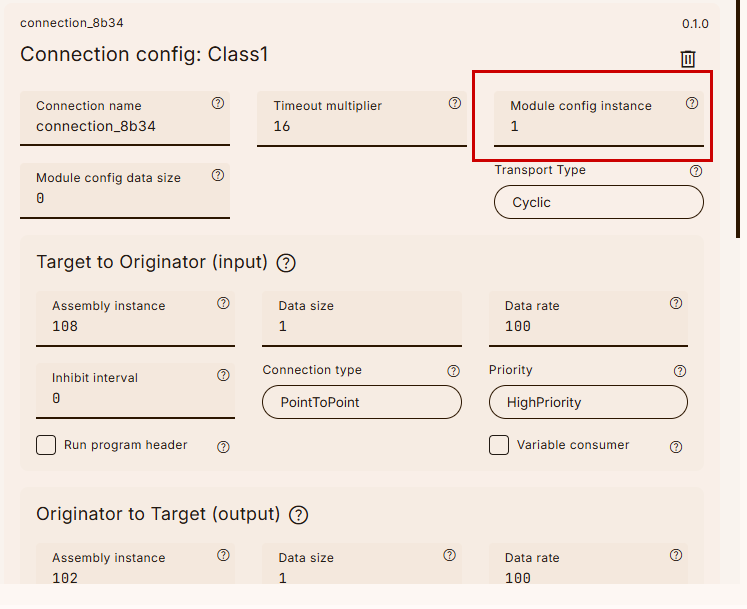The height and width of the screenshot is (609, 747).
Task: Click the input Data rate 100 field
Action: [x=588, y=326]
